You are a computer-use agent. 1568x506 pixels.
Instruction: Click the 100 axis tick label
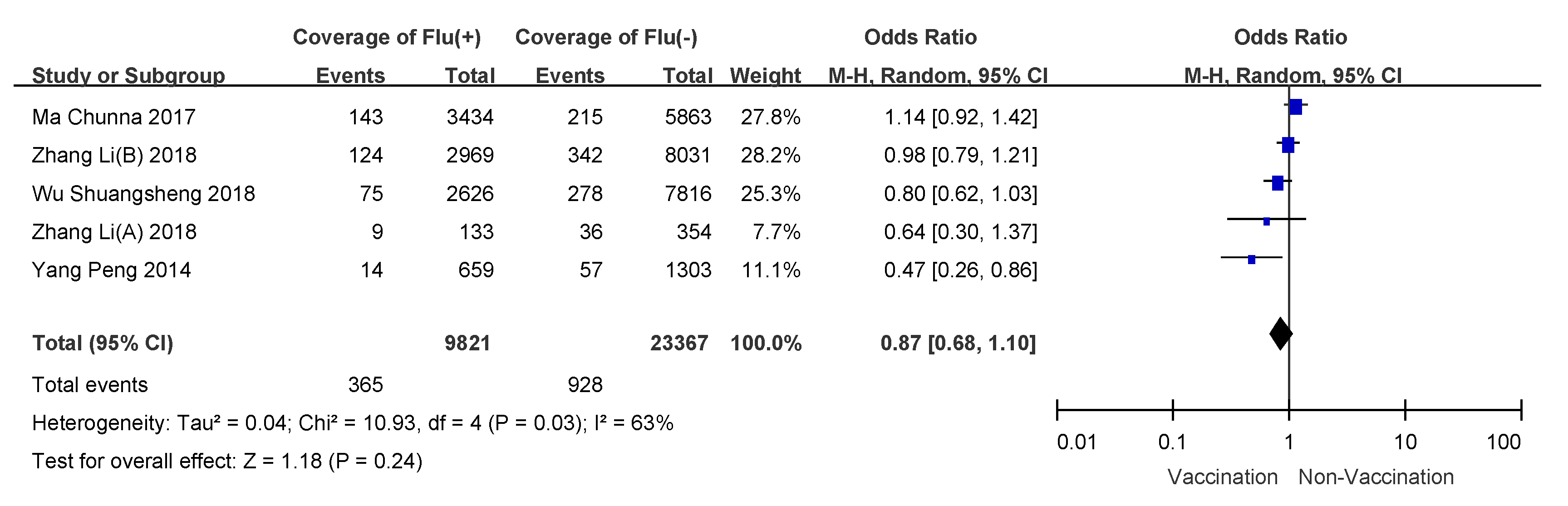pos(1504,442)
